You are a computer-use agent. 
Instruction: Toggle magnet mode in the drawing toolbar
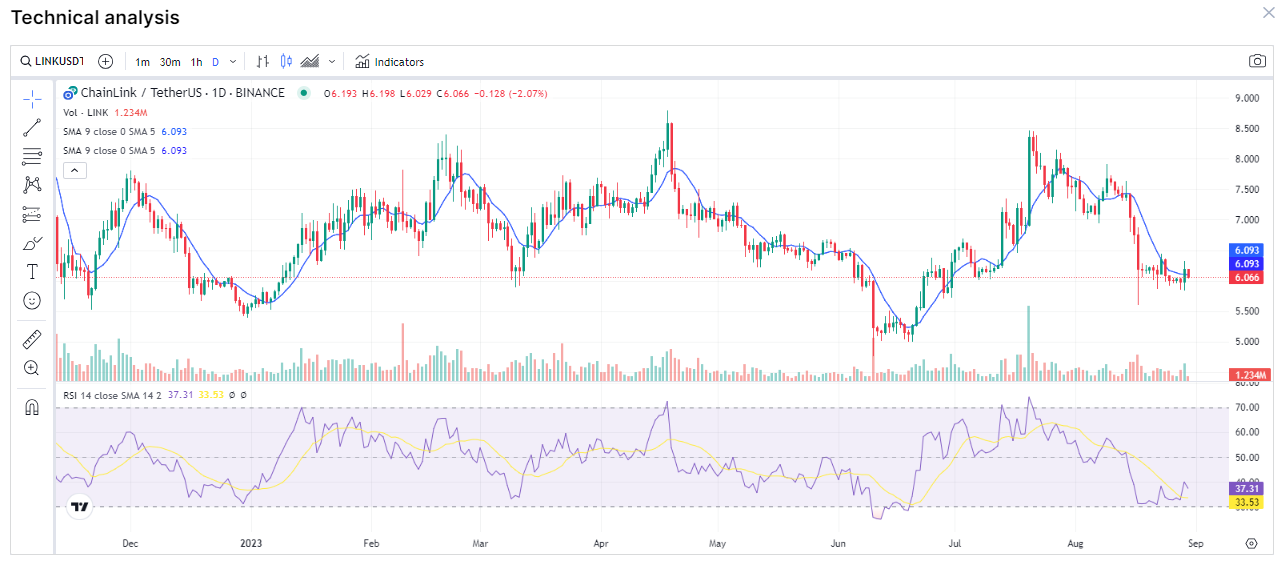click(32, 407)
